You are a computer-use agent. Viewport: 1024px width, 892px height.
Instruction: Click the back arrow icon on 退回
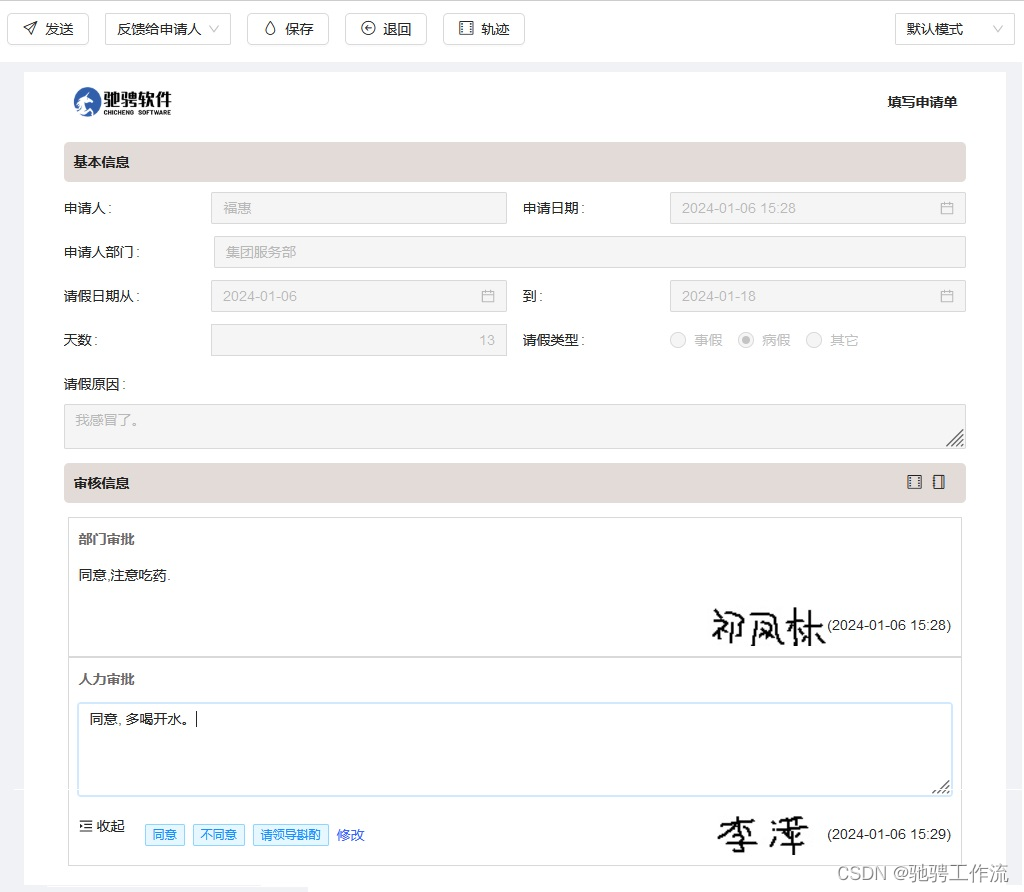[x=368, y=28]
